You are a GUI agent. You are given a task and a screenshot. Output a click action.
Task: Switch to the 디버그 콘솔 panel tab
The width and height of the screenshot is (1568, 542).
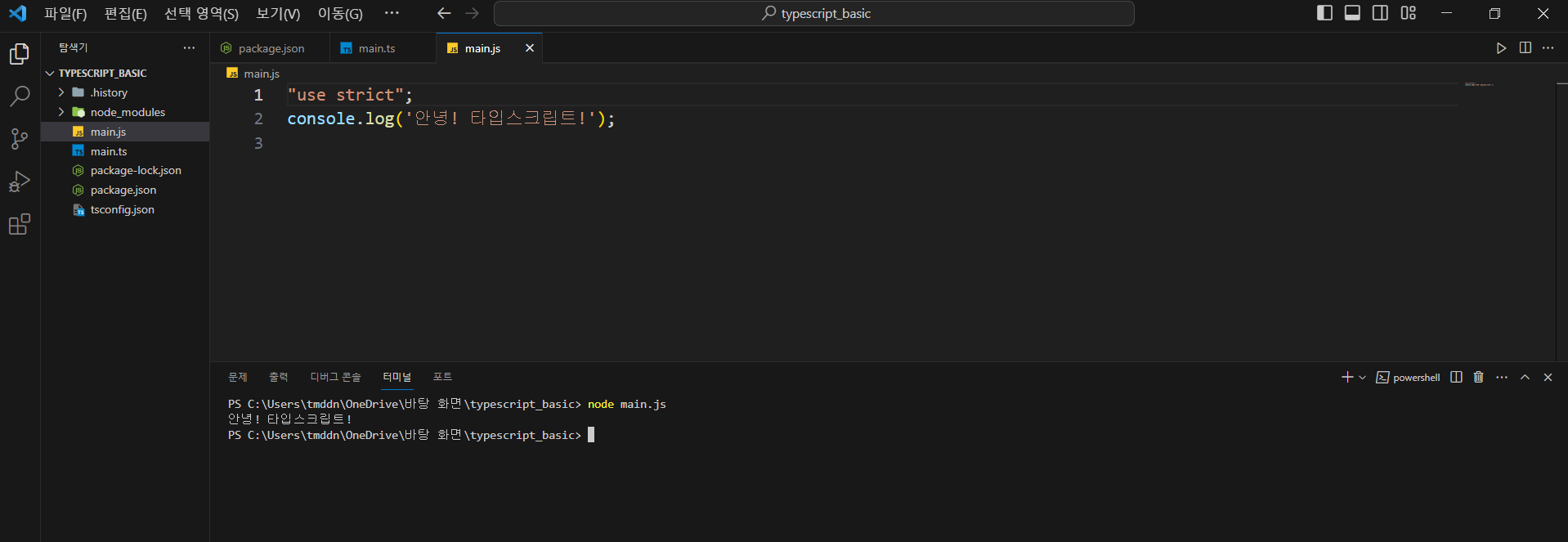point(335,377)
